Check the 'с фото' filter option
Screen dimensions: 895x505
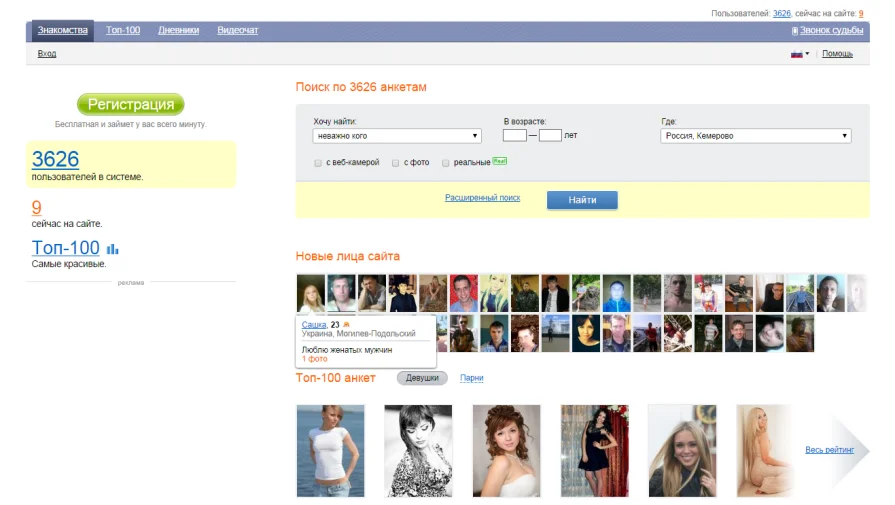(x=396, y=163)
